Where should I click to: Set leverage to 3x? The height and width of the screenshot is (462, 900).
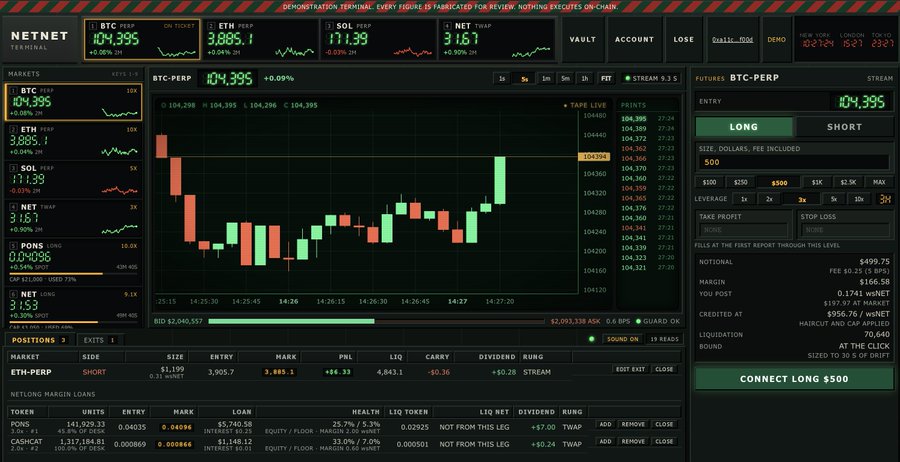(x=802, y=199)
